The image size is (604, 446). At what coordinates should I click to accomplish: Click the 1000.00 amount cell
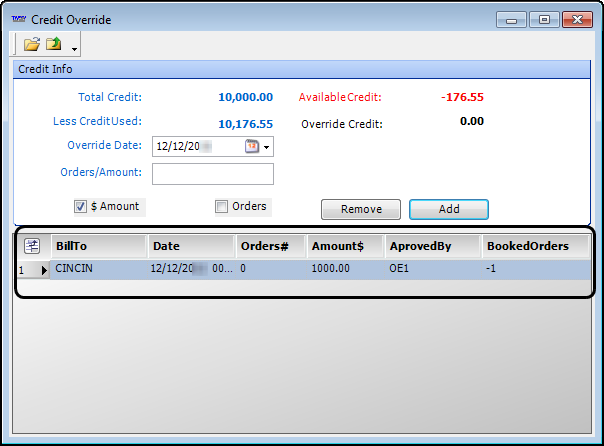[346, 268]
